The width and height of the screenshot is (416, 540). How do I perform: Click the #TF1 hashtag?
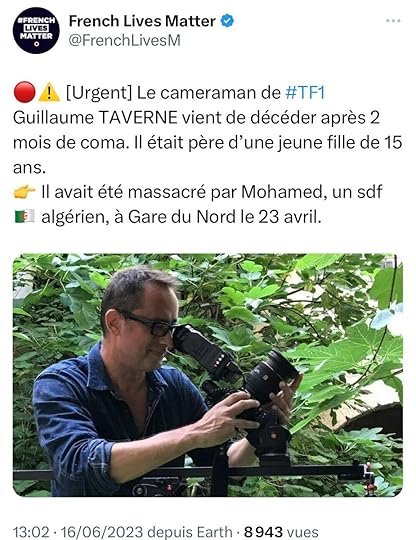point(305,93)
